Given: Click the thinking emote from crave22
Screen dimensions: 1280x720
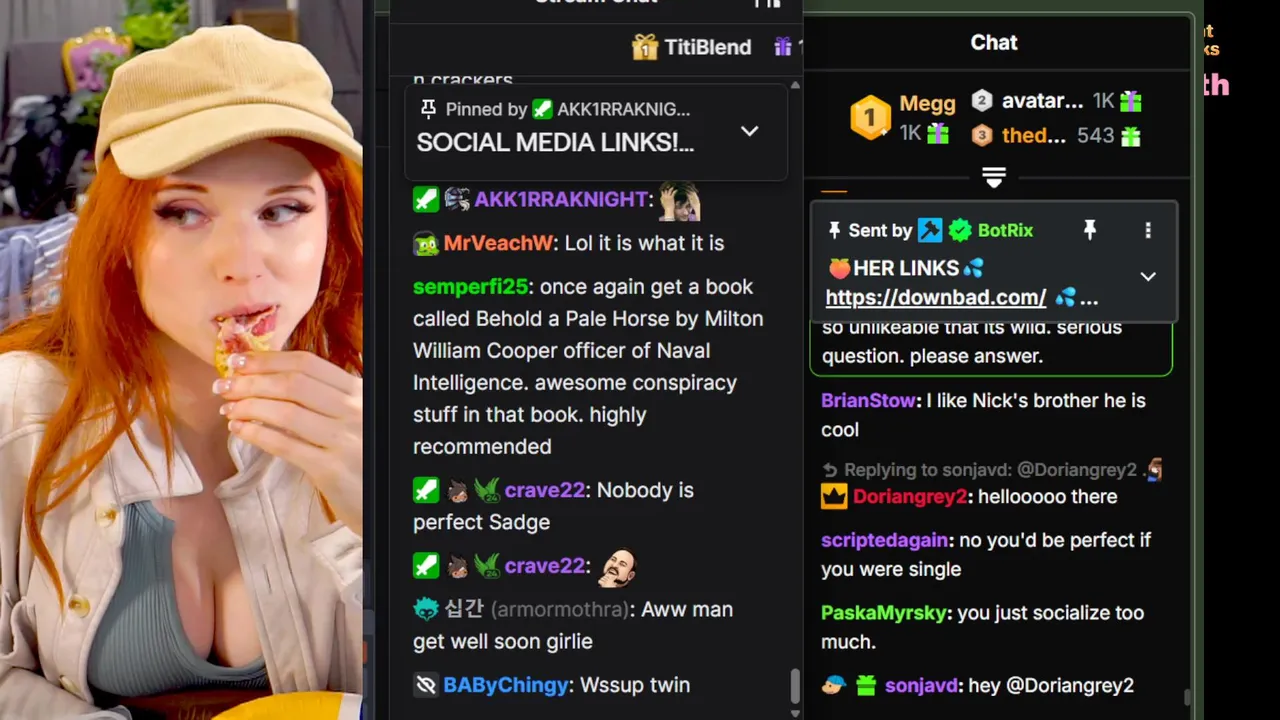Looking at the screenshot, I should [617, 566].
